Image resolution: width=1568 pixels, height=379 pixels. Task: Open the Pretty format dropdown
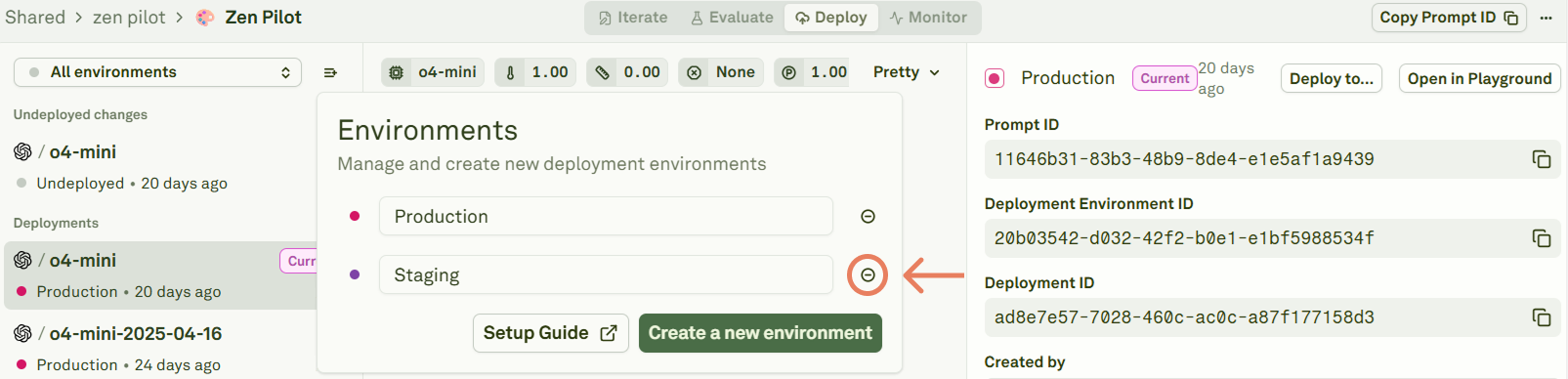pos(907,72)
